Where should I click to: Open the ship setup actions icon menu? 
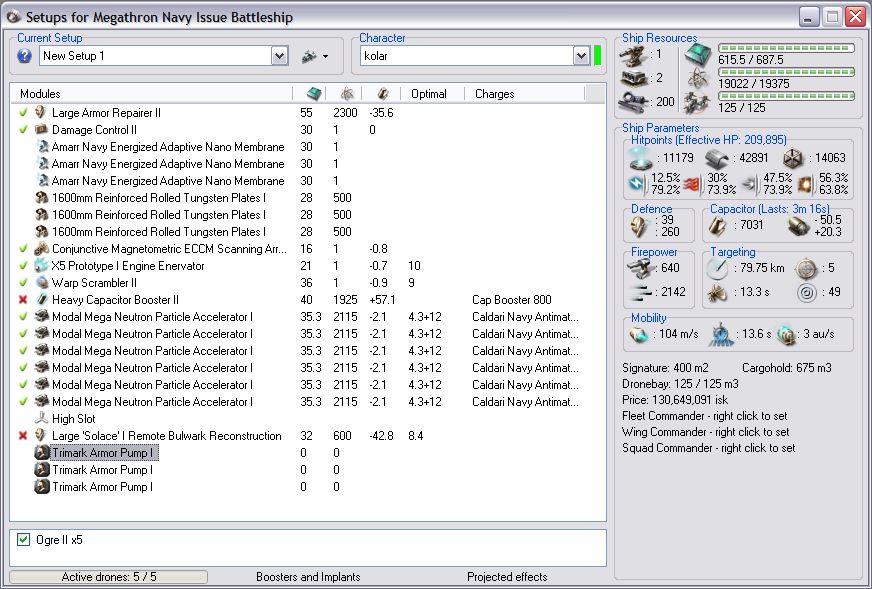309,57
